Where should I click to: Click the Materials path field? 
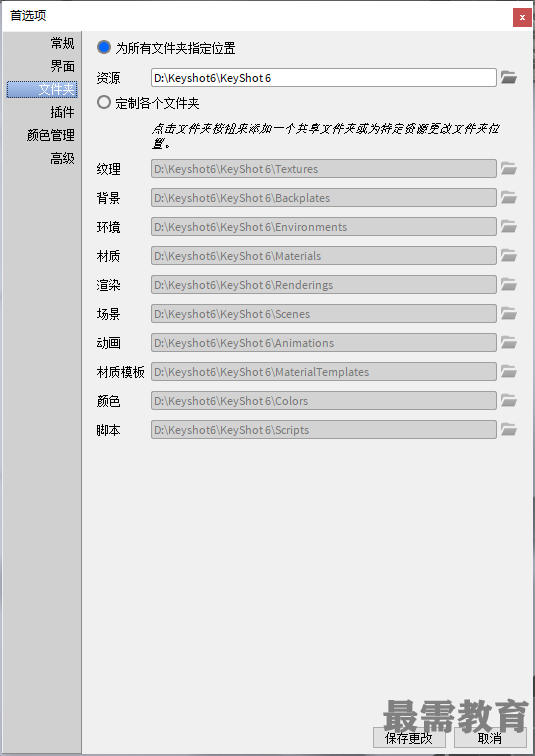click(323, 256)
